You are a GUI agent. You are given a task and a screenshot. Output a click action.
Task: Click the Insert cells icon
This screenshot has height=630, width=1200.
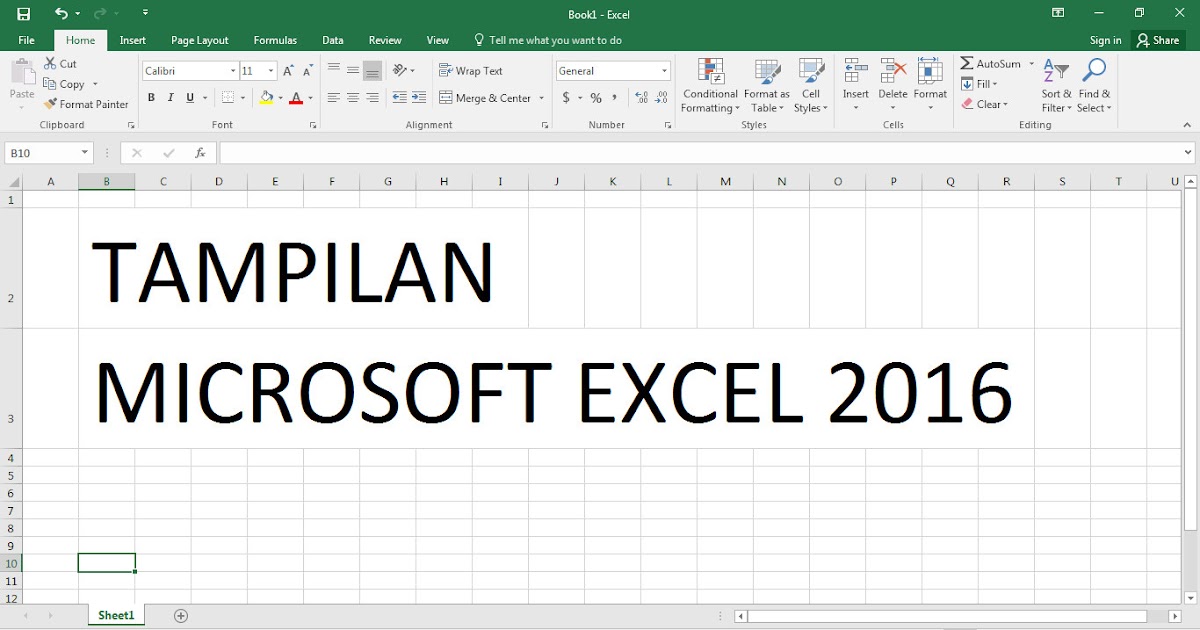point(855,72)
